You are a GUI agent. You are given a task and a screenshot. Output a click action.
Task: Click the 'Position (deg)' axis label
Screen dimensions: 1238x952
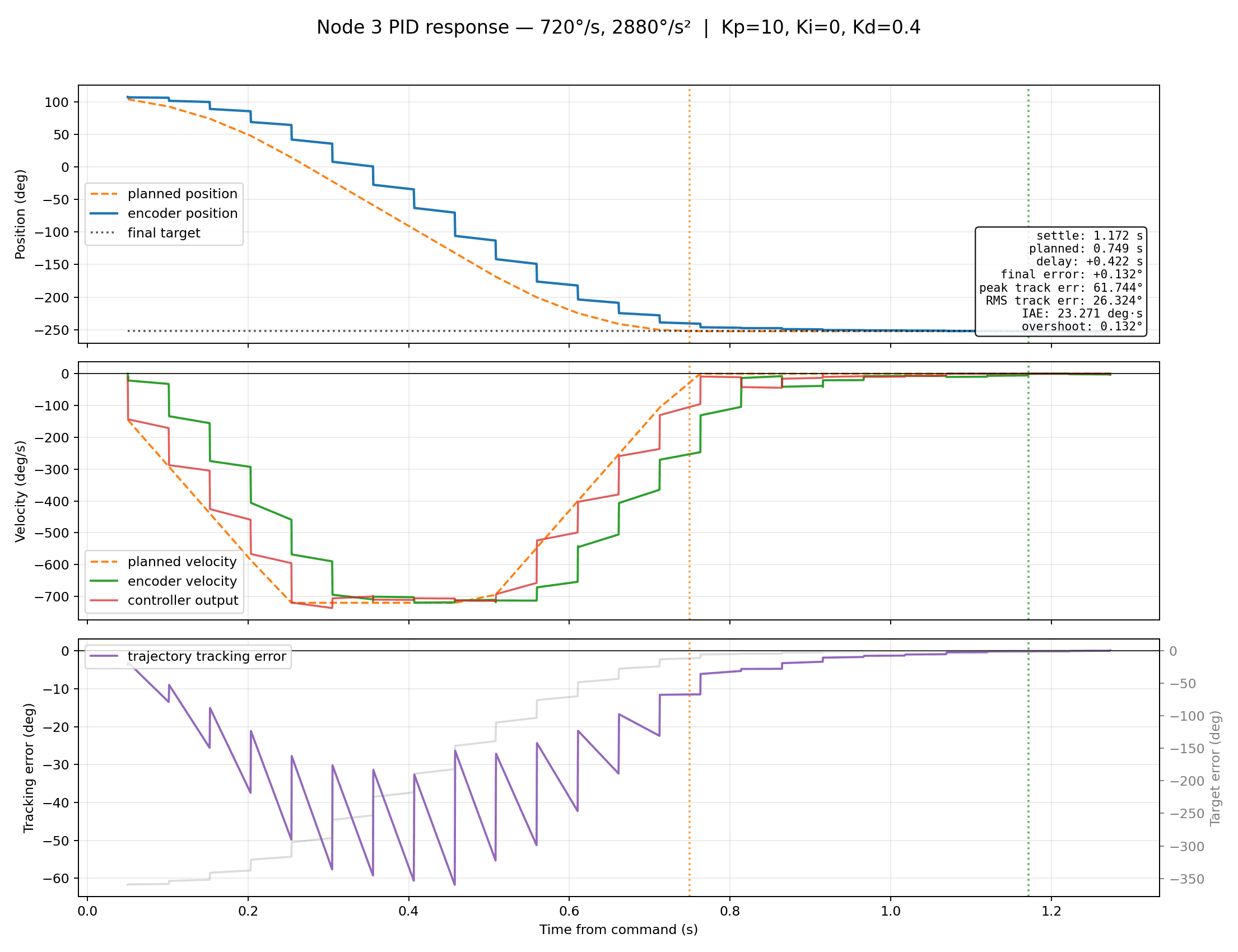[20, 214]
